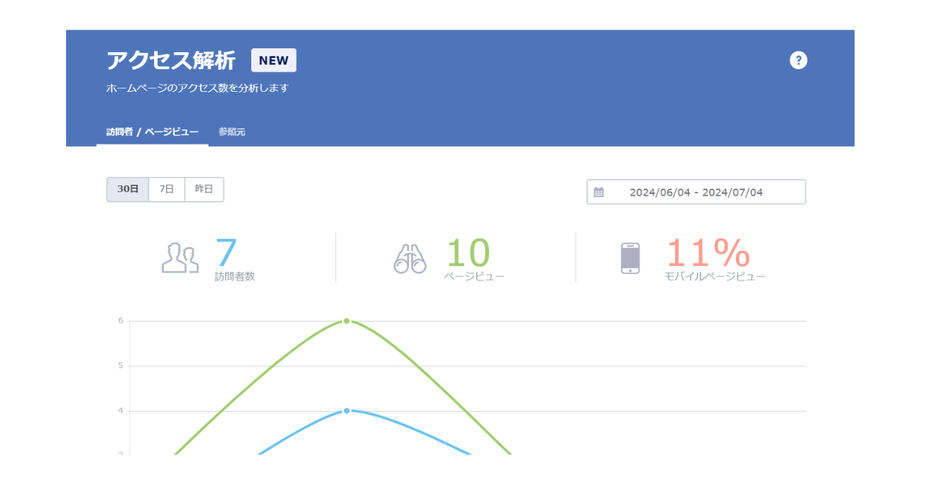Click the green peak point on chart

[x=347, y=321]
